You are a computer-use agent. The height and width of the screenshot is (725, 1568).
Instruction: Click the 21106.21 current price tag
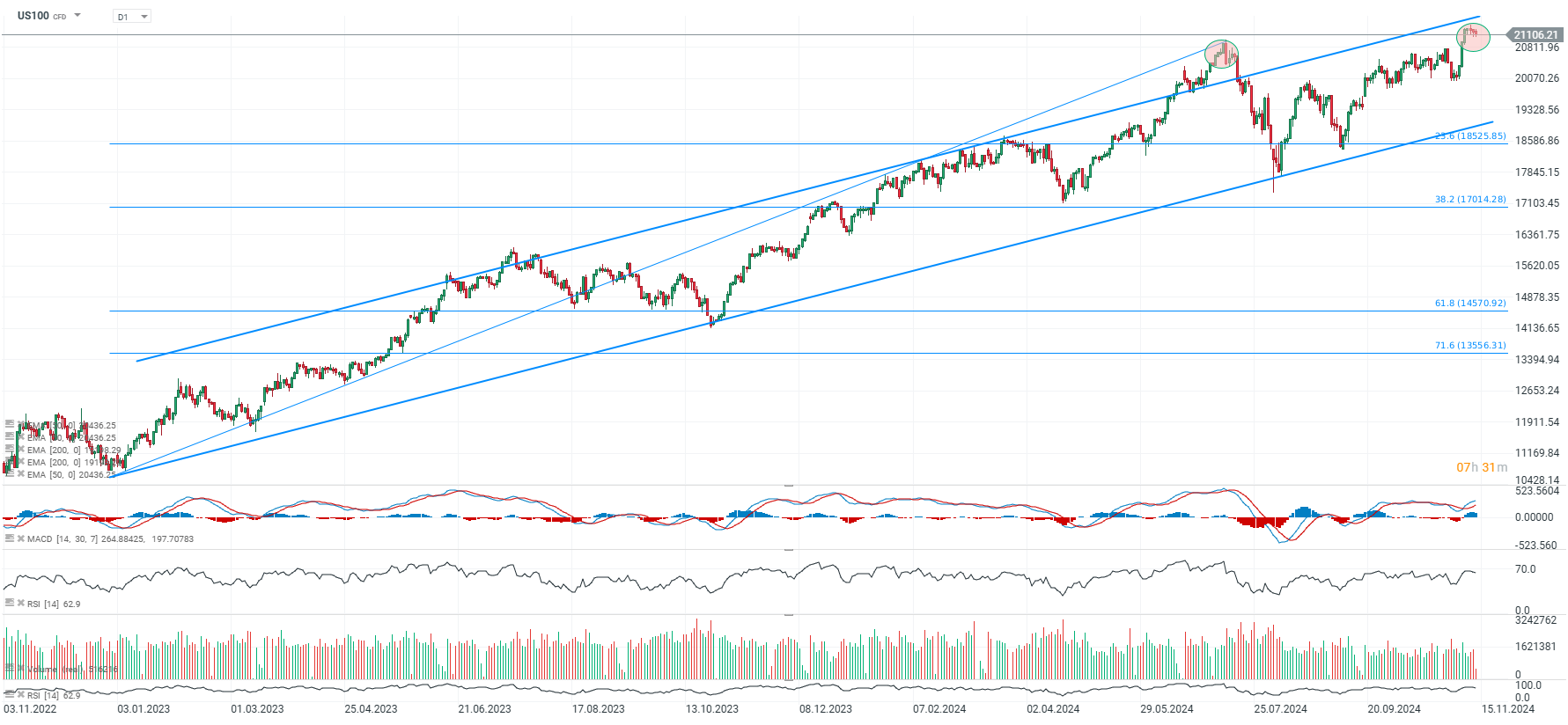click(1535, 35)
